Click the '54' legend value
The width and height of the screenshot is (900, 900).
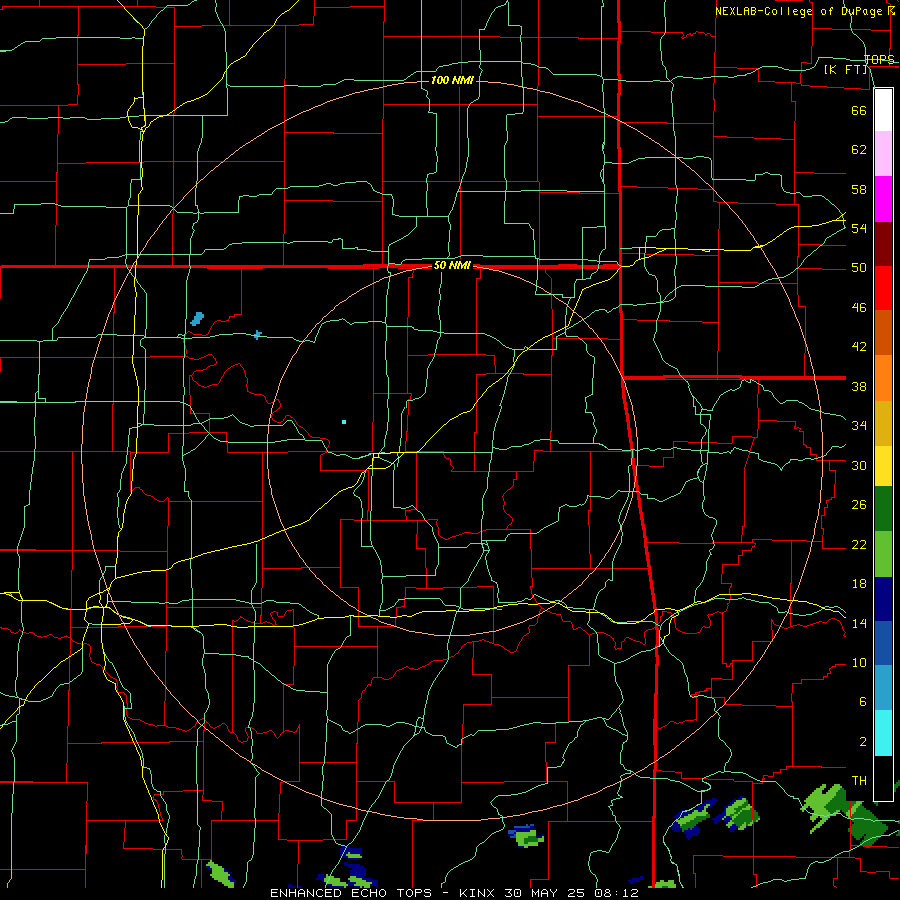859,228
